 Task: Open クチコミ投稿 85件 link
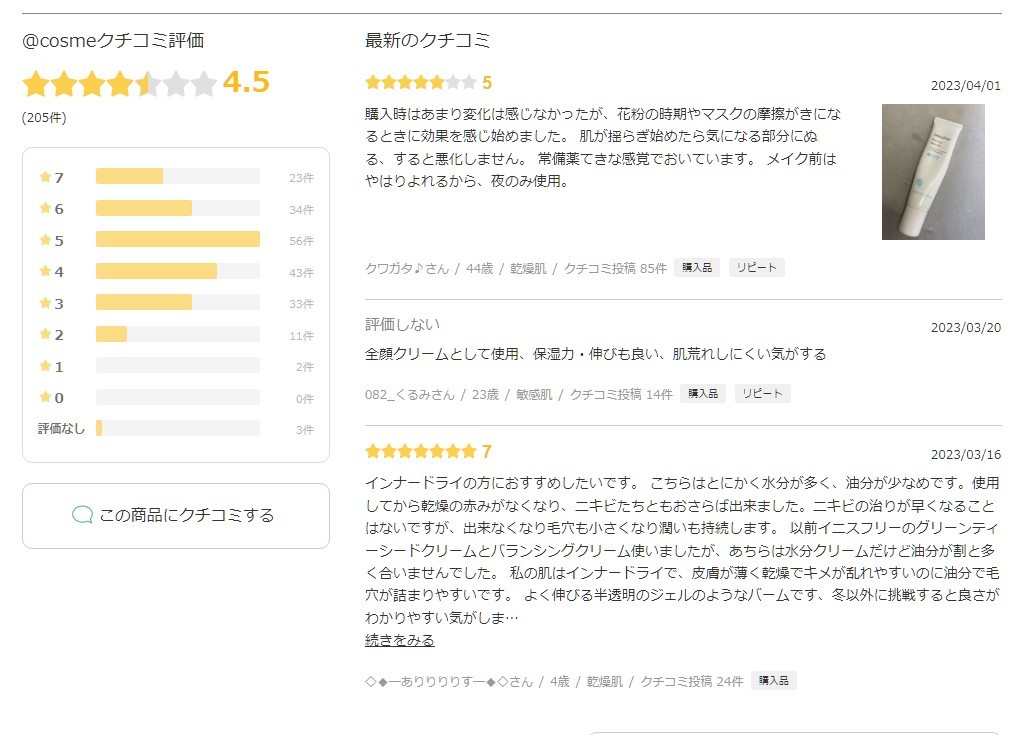(615, 268)
